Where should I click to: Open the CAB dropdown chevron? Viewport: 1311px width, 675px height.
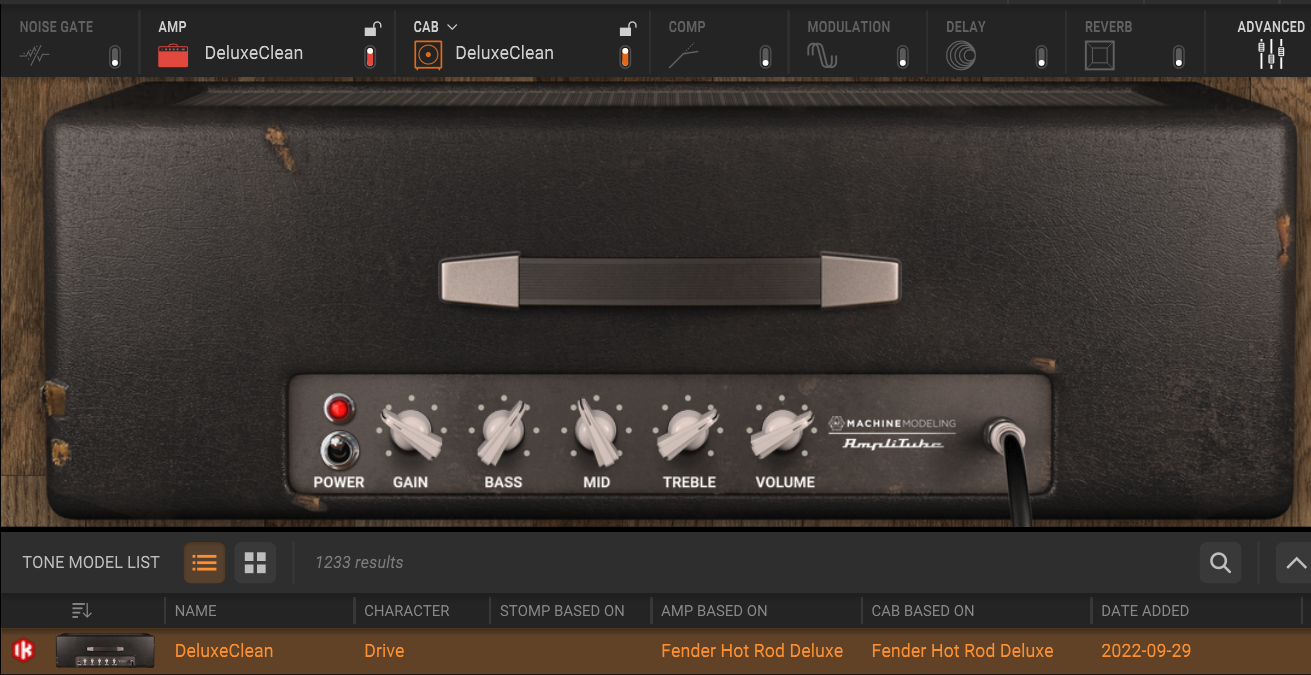(452, 27)
